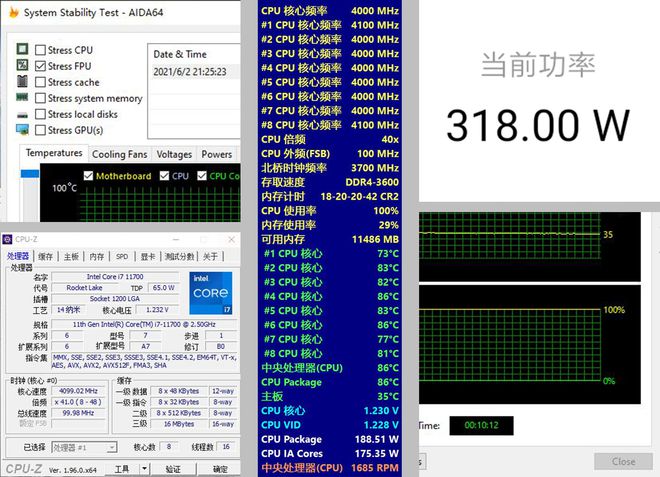The height and width of the screenshot is (477, 660).
Task: Enable Stress local disks checkbox
Action: [x=40, y=114]
